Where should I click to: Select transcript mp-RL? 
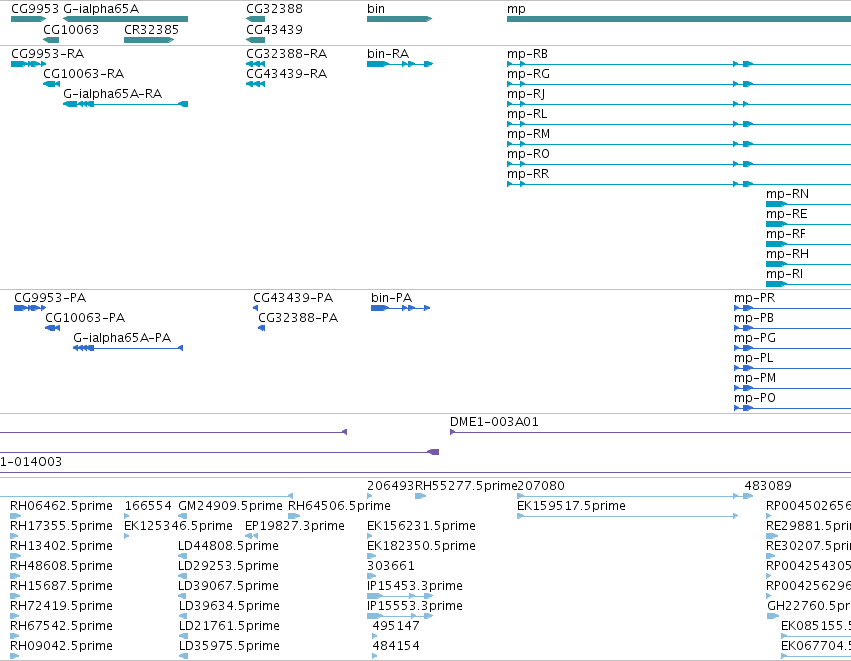tap(679, 124)
